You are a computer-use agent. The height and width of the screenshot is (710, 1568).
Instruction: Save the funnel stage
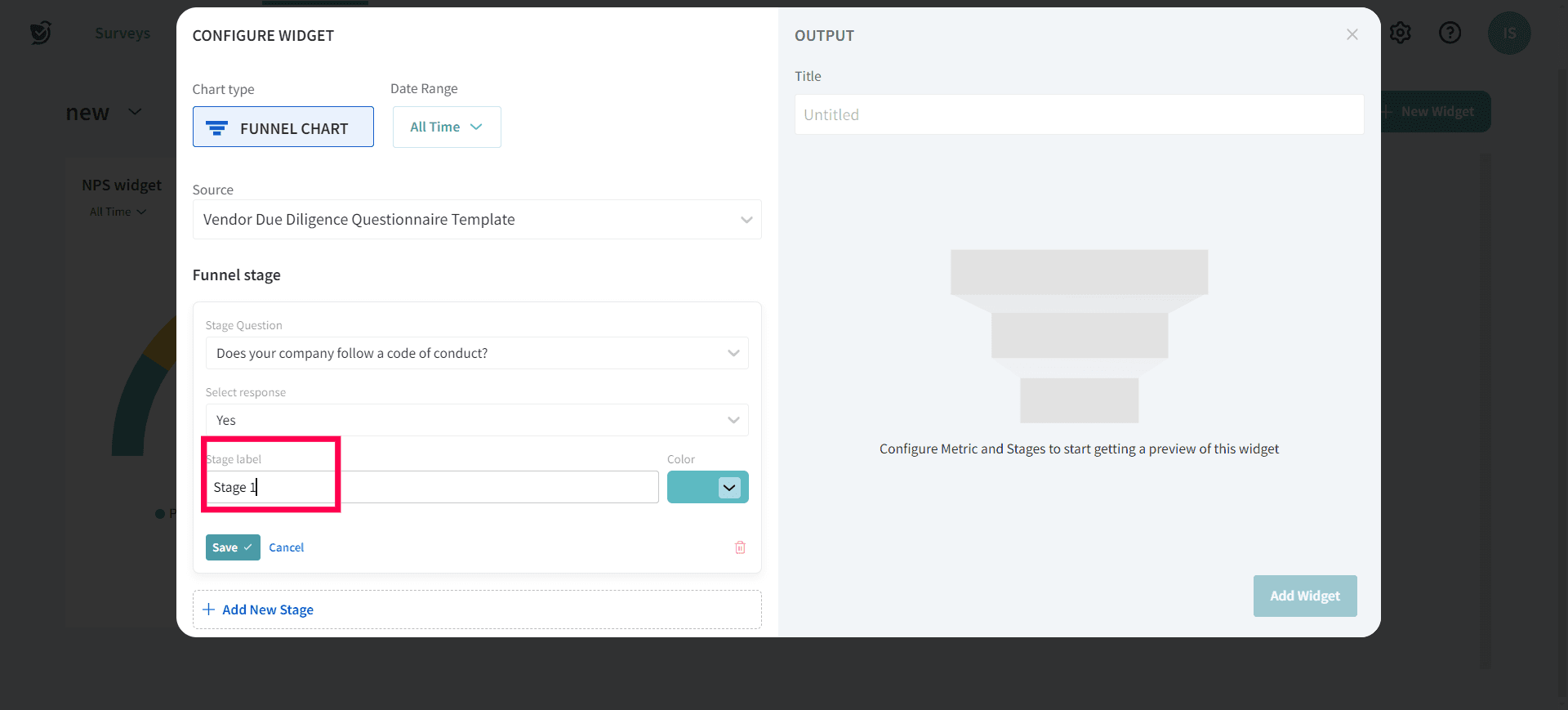tap(232, 547)
